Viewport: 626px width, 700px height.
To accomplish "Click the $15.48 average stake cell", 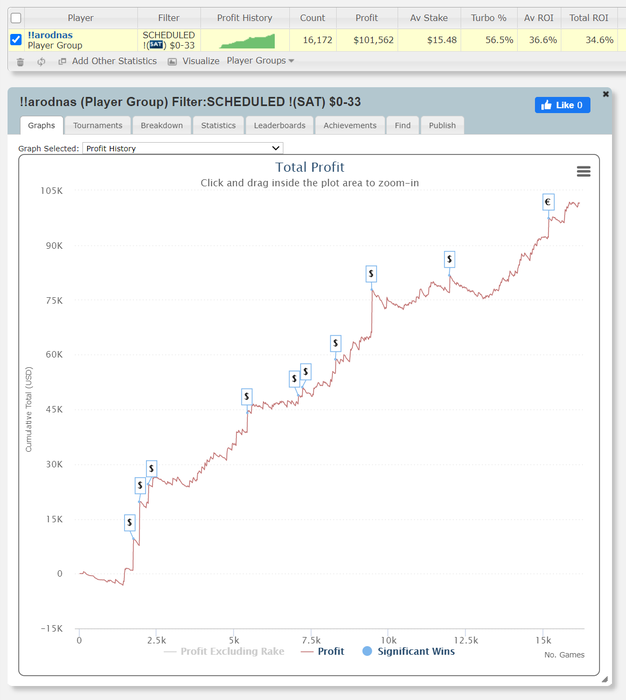I will (429, 40).
